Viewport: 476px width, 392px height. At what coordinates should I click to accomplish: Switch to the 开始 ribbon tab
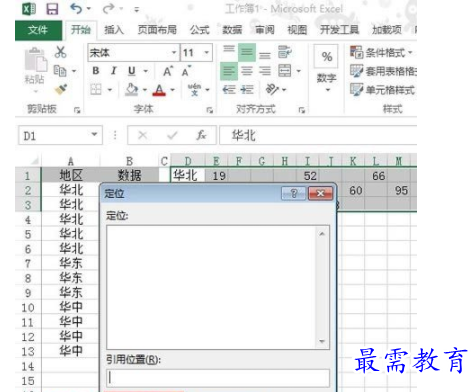point(81,30)
